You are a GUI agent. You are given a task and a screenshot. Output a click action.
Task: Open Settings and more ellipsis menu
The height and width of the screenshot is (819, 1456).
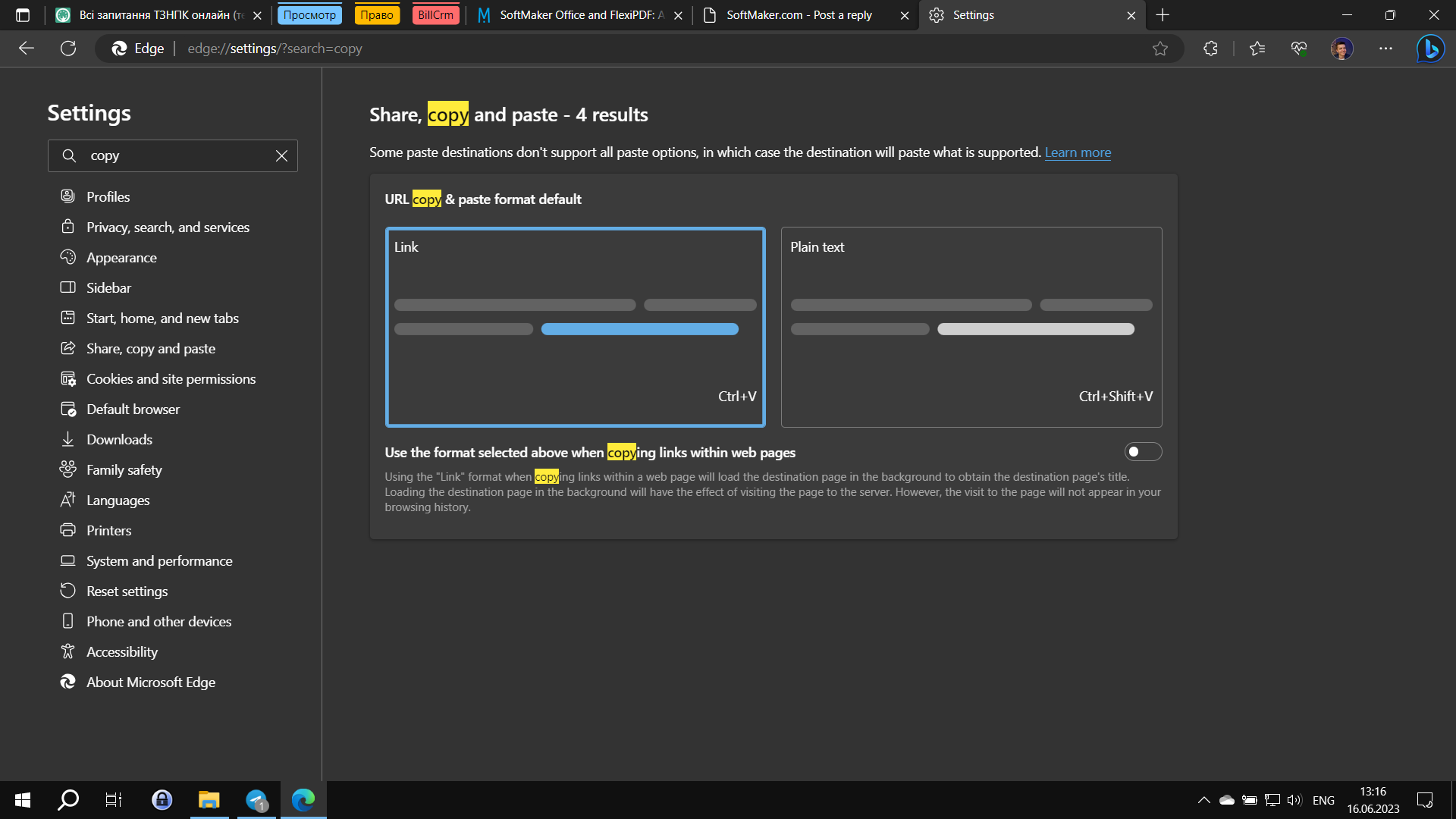1385,49
